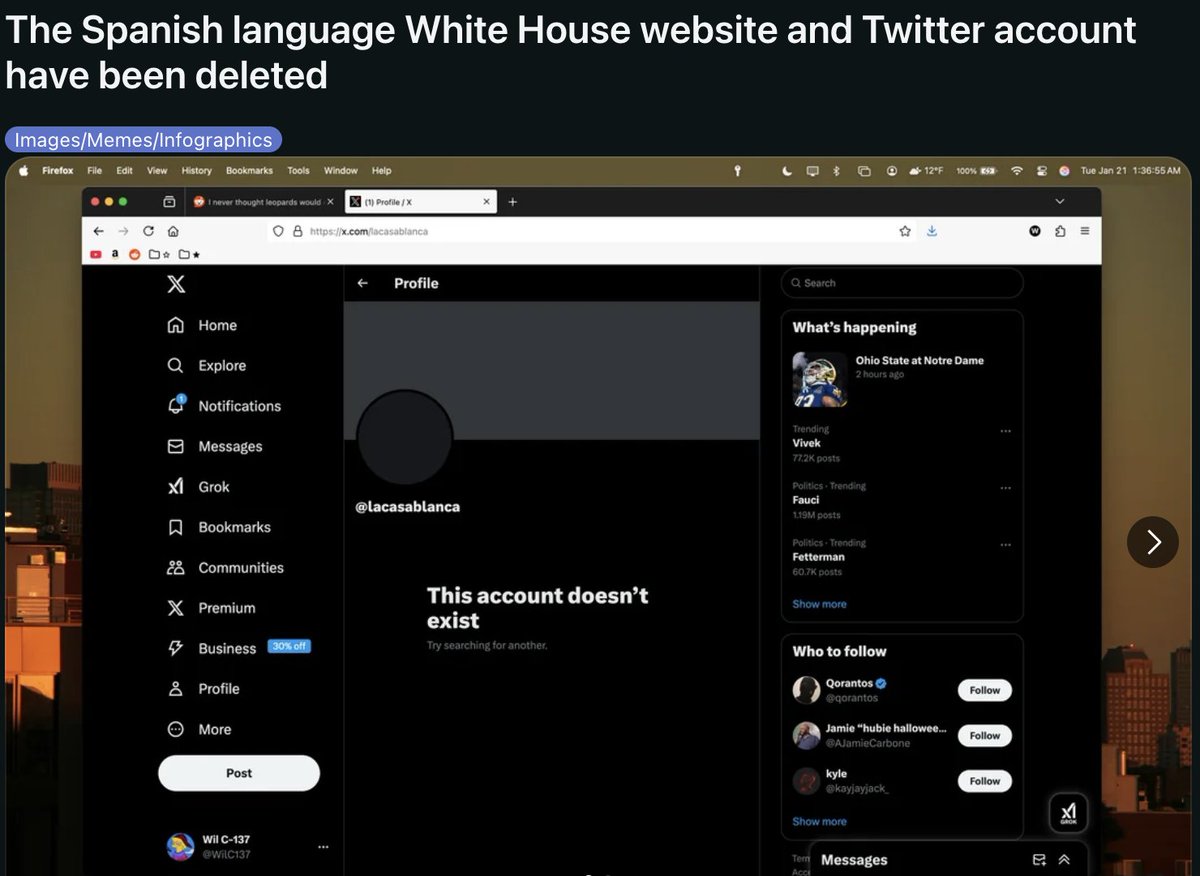Open Communities in the sidebar
1200x876 pixels.
[225, 568]
